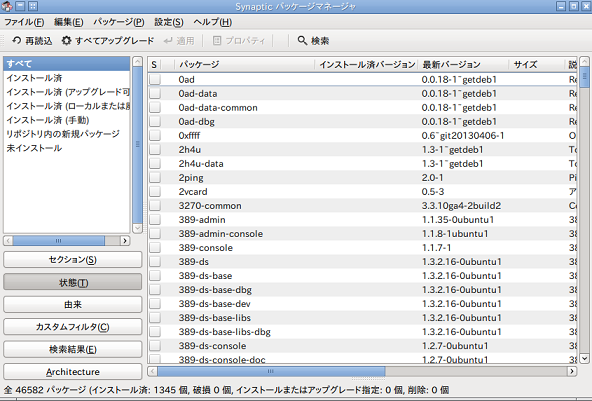Select the 2h4u package row

tap(362, 150)
